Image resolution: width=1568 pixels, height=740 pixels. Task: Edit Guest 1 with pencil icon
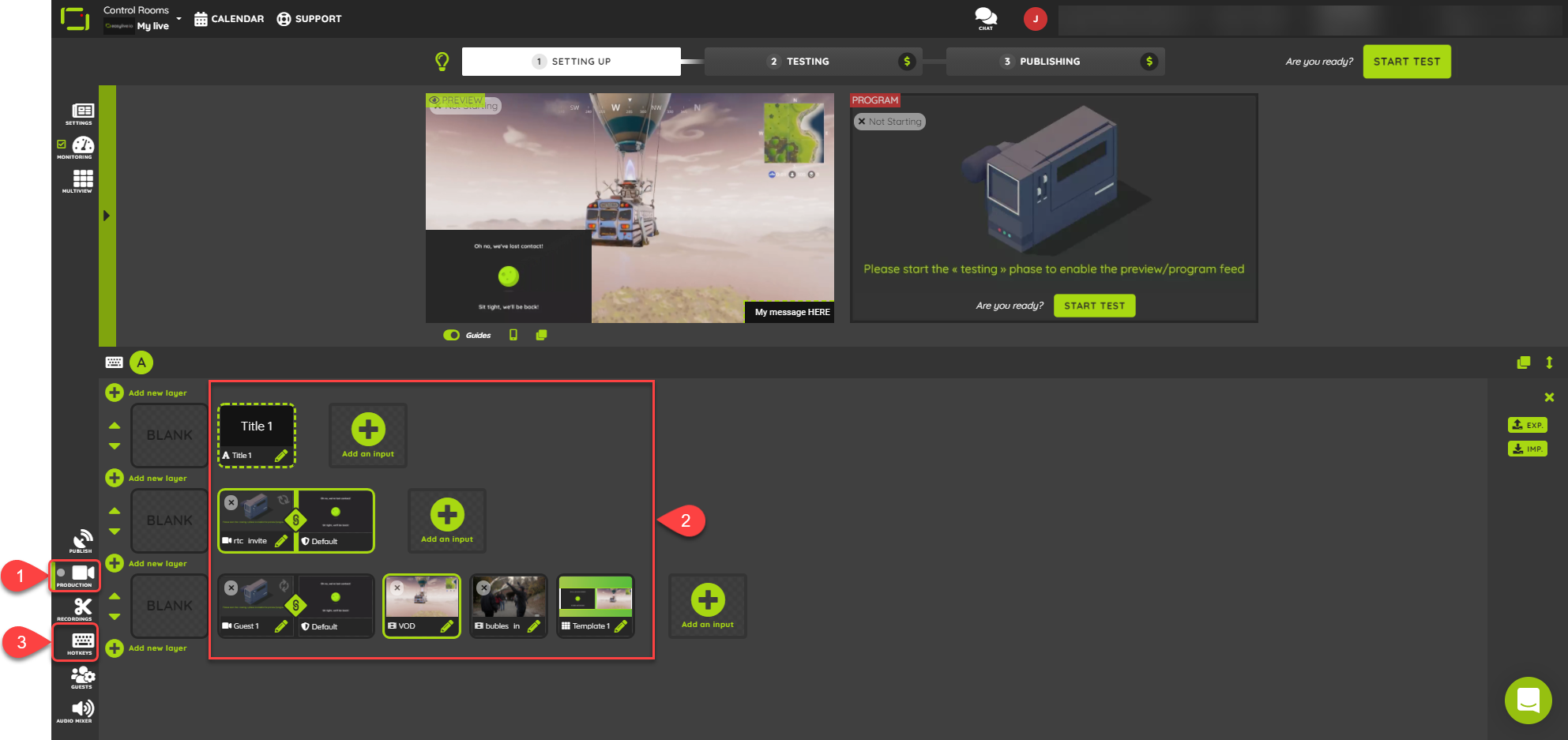pos(281,626)
